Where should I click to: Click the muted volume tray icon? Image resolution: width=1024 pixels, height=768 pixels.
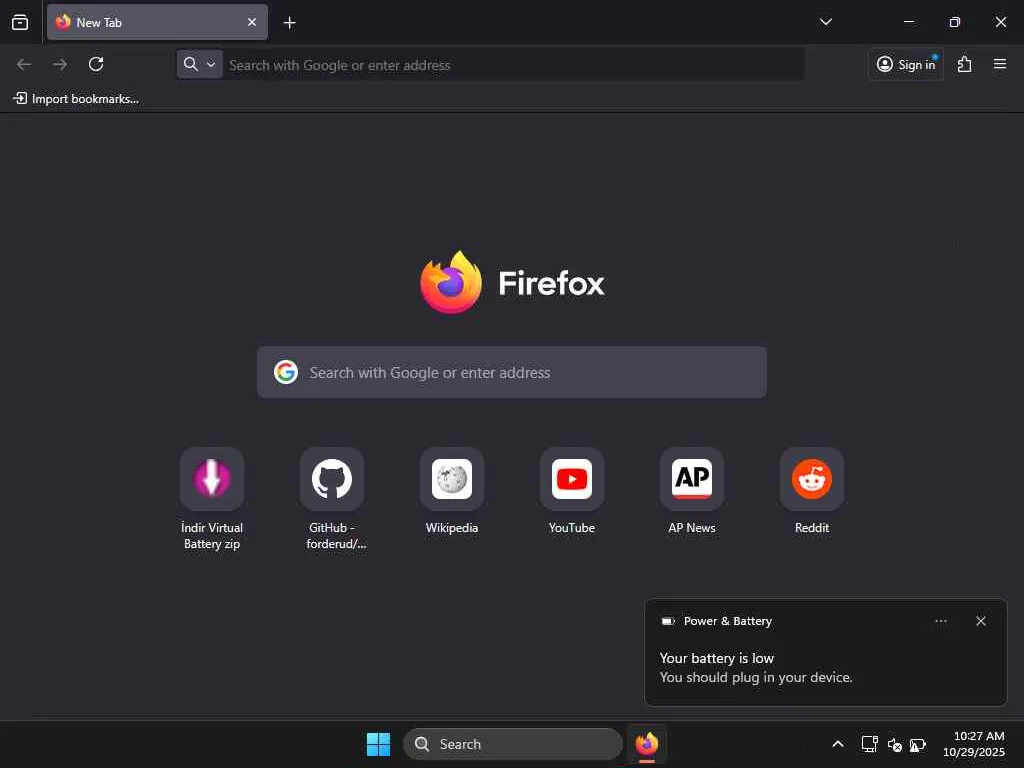[x=895, y=744]
